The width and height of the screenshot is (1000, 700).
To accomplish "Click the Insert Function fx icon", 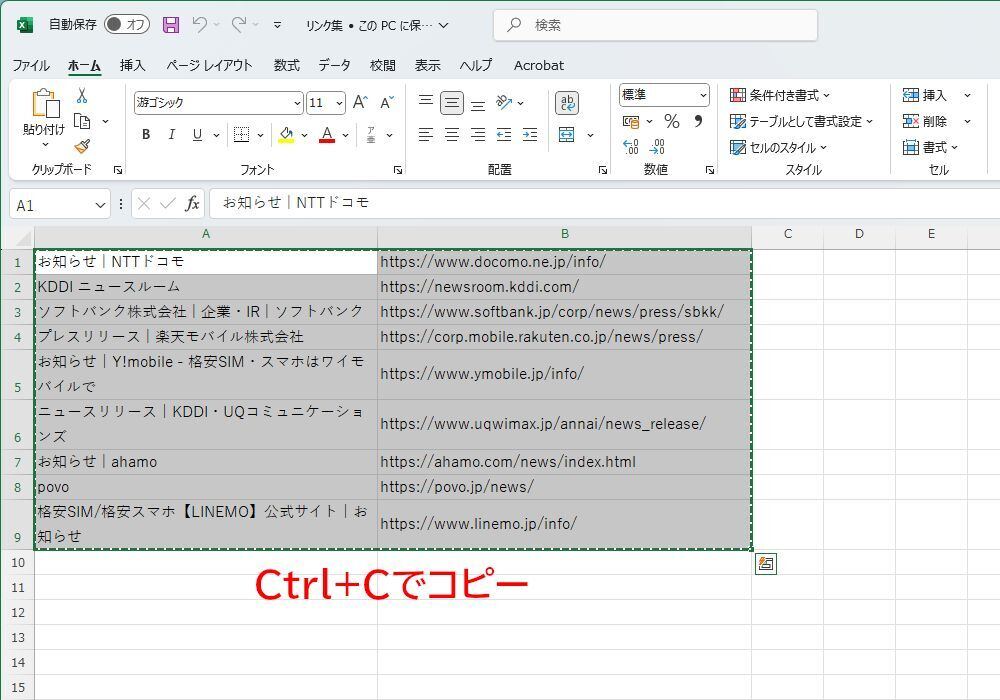I will pyautogui.click(x=192, y=204).
